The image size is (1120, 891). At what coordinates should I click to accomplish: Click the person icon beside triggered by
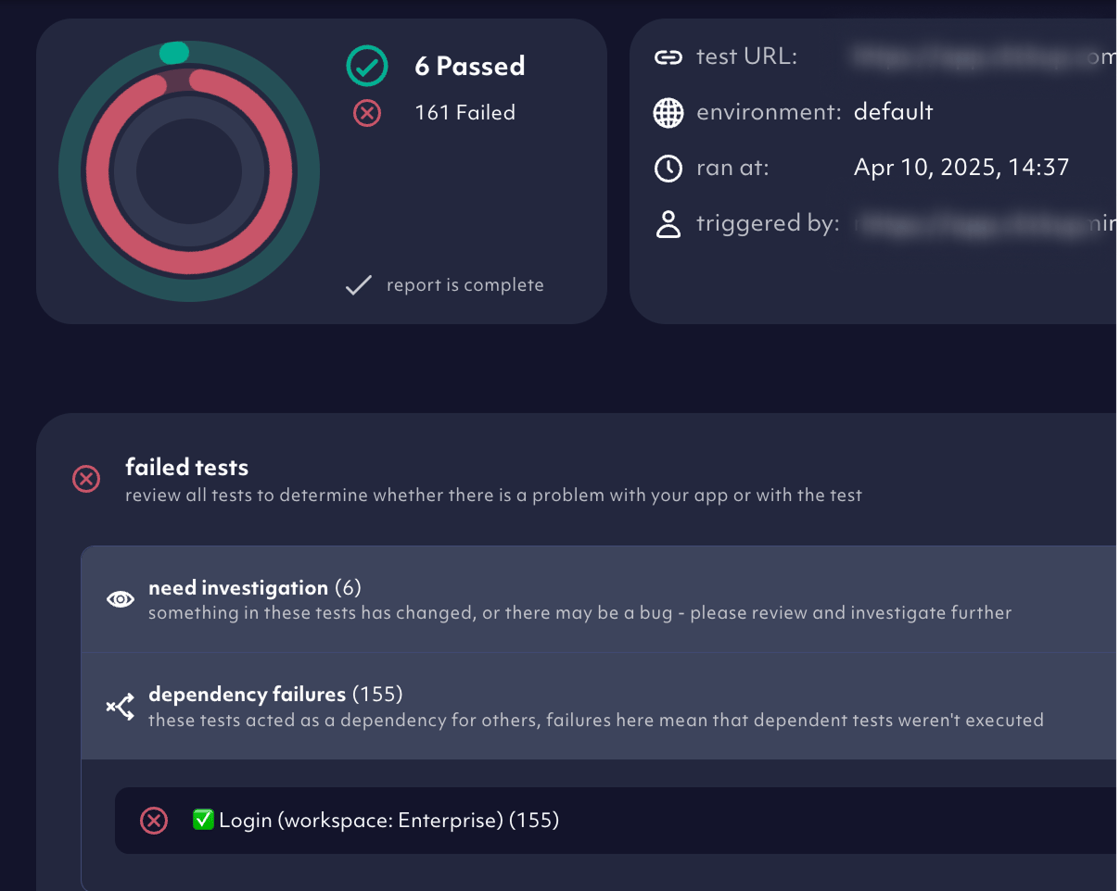point(669,224)
